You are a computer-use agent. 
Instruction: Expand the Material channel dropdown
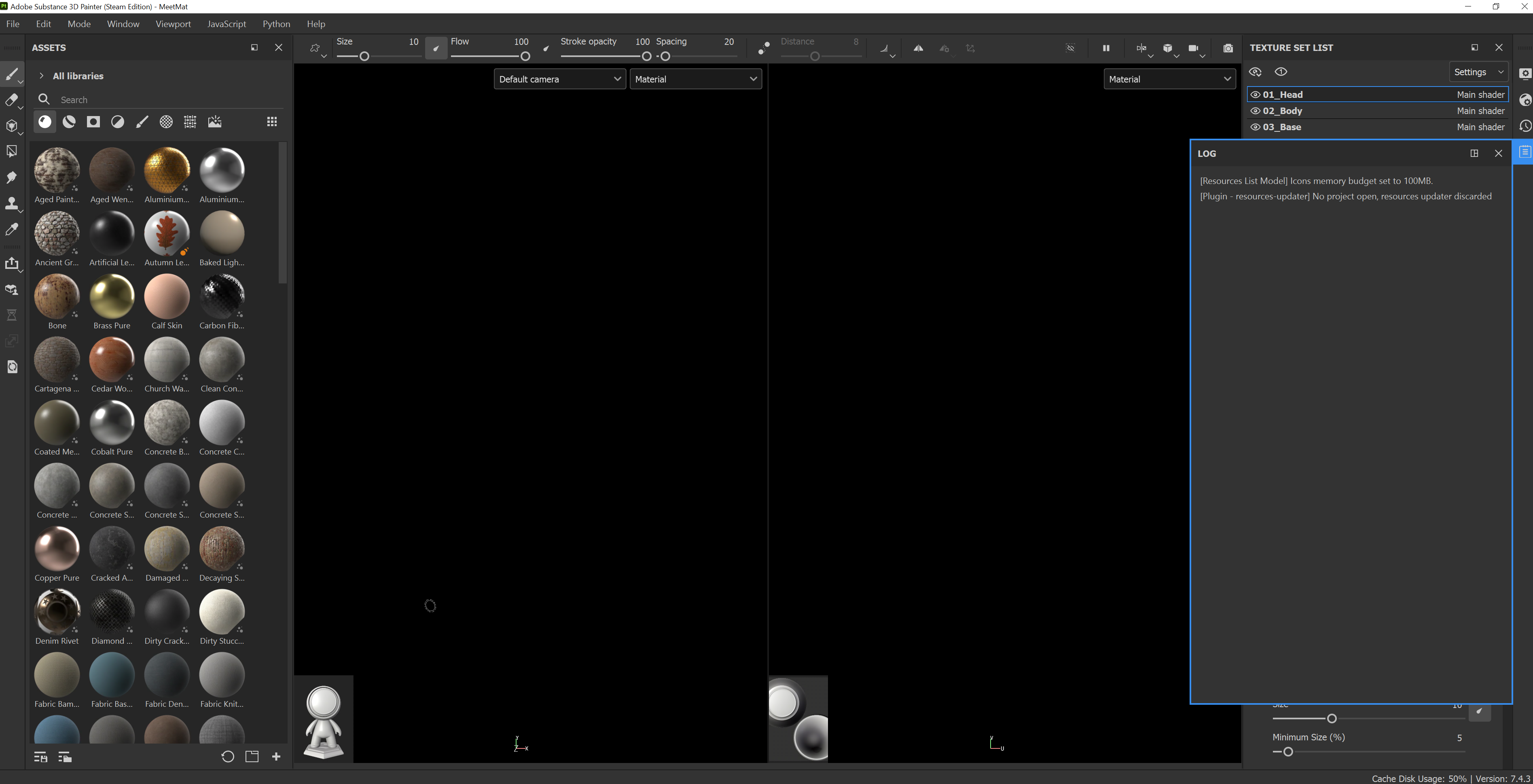pyautogui.click(x=697, y=79)
